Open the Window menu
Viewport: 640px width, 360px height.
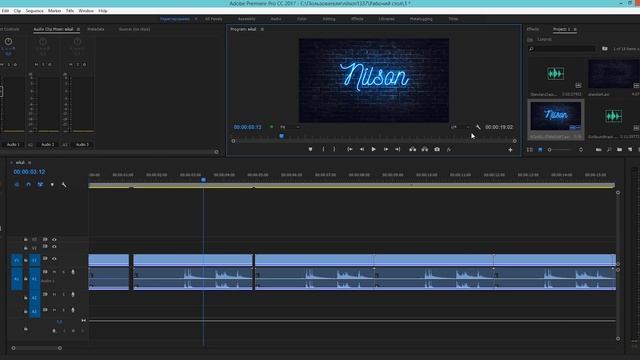[86, 11]
